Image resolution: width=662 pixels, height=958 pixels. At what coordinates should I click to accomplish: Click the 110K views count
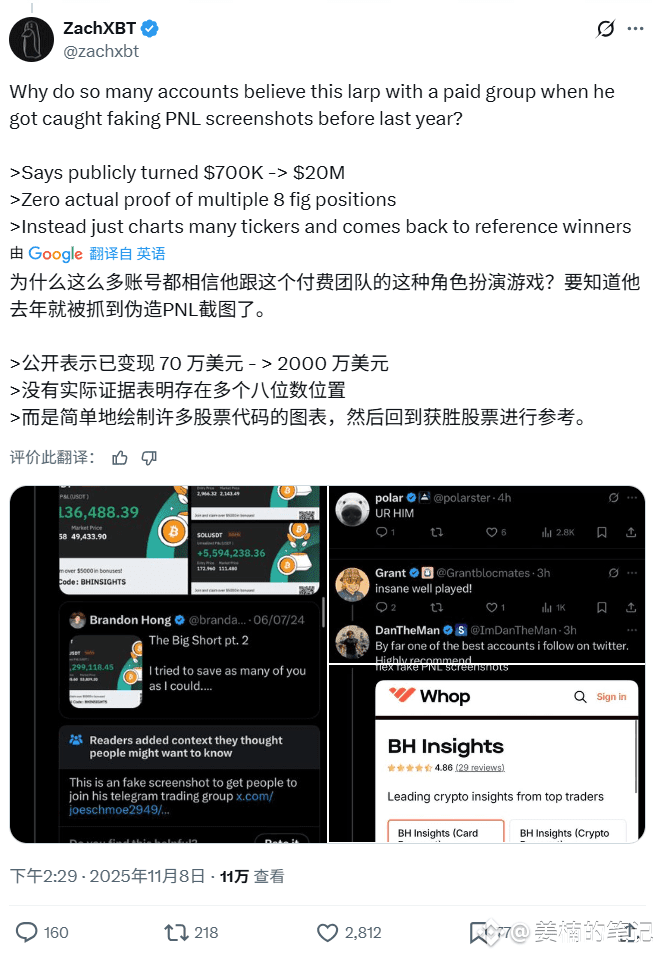click(252, 876)
